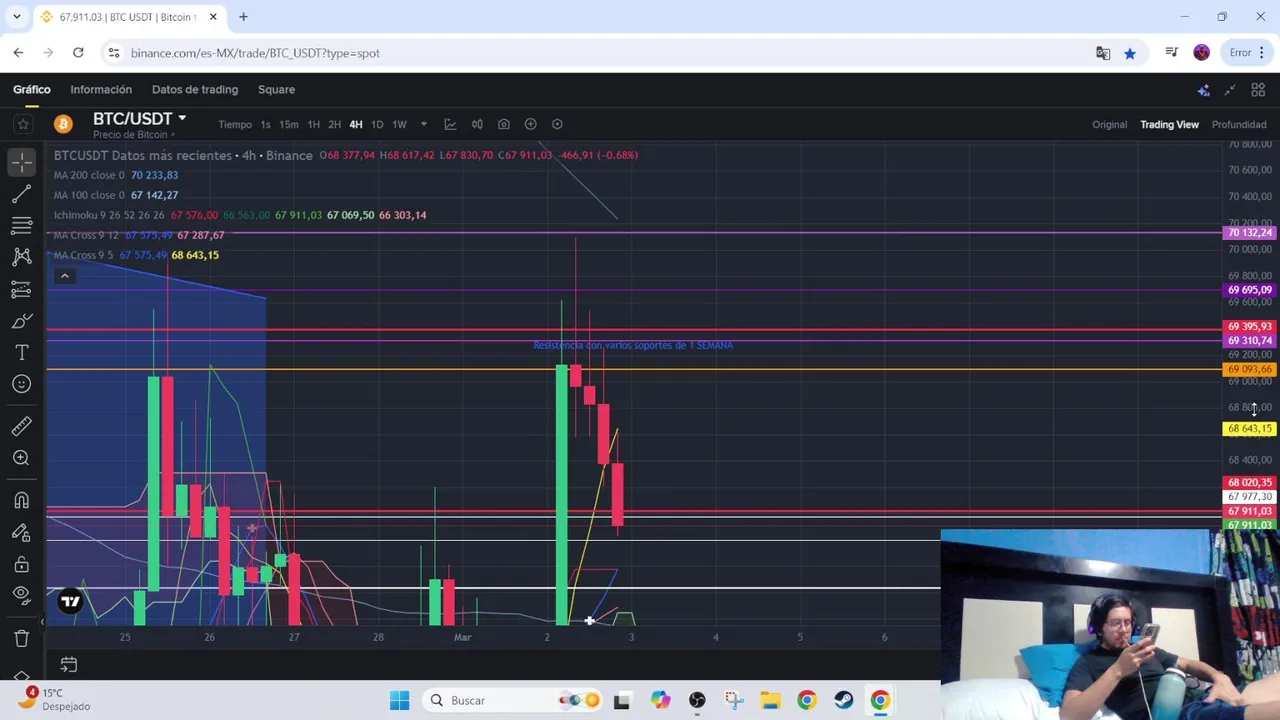Open the Información tab
Screen dimensions: 1280x720
[x=101, y=90]
